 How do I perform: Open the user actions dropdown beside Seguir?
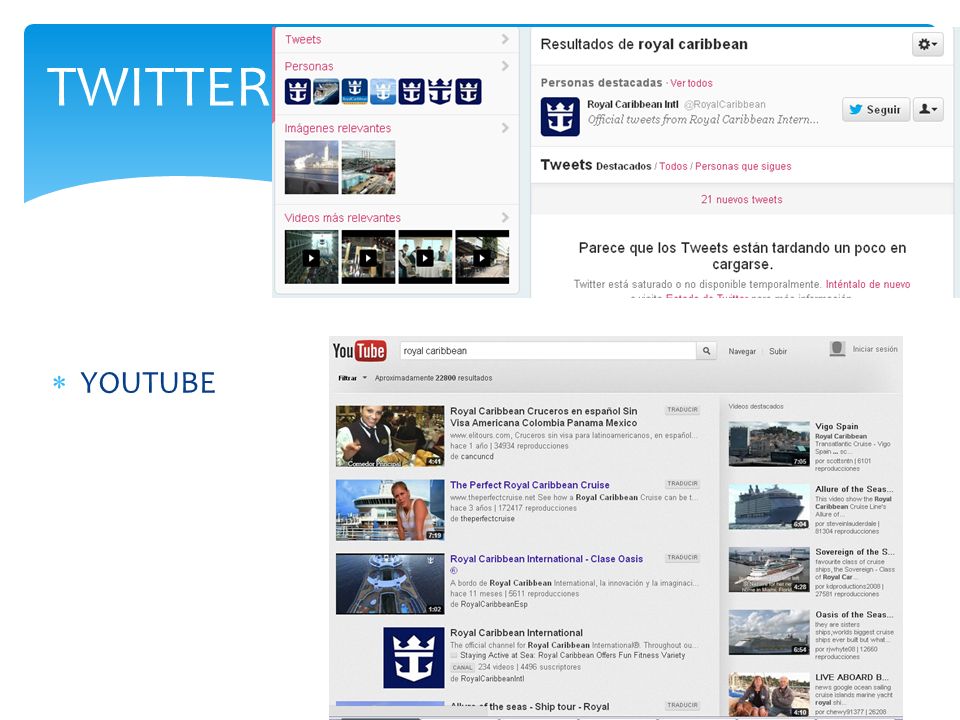928,110
